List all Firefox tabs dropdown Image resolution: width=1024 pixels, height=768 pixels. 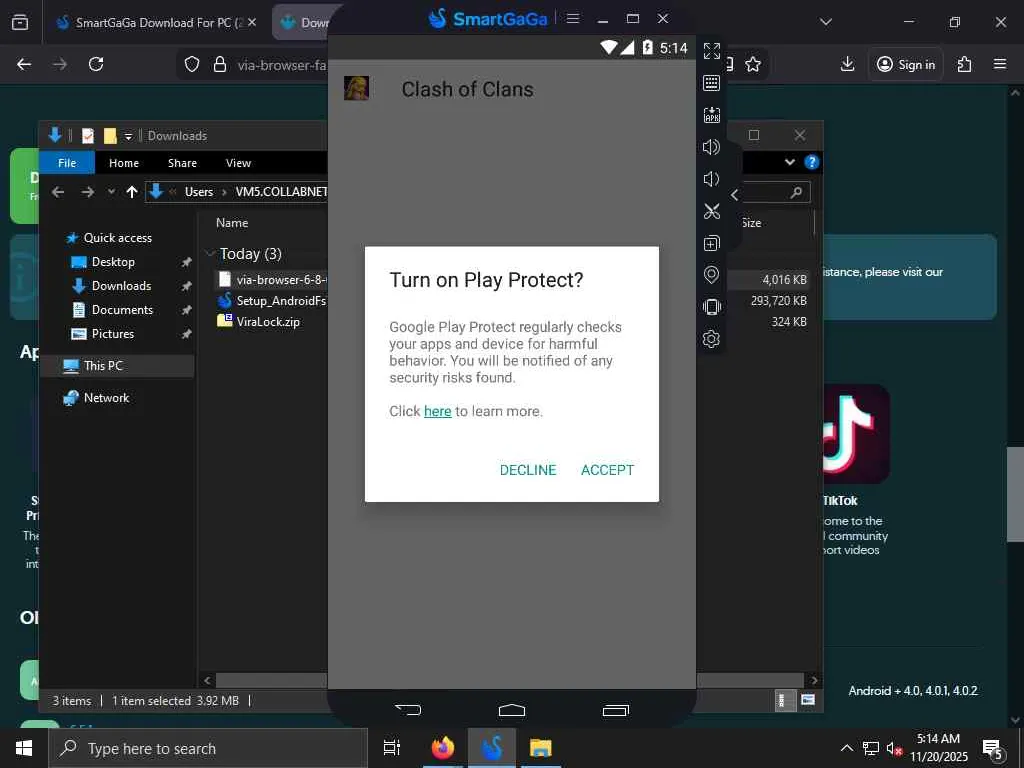click(825, 22)
